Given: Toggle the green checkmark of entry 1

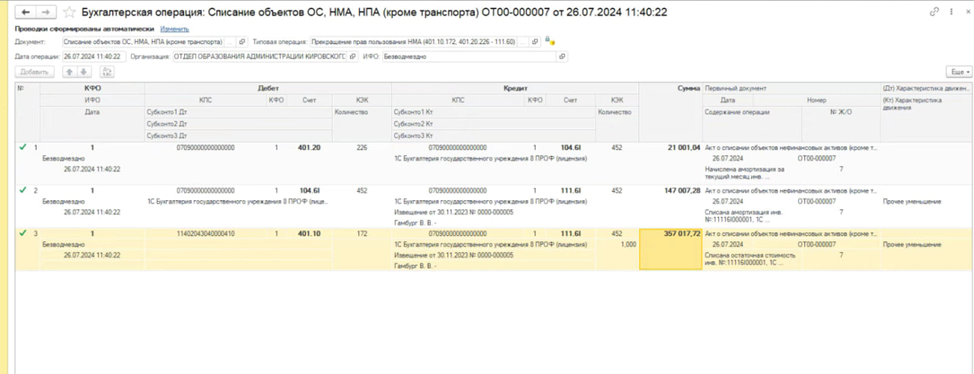Looking at the screenshot, I should tap(23, 148).
